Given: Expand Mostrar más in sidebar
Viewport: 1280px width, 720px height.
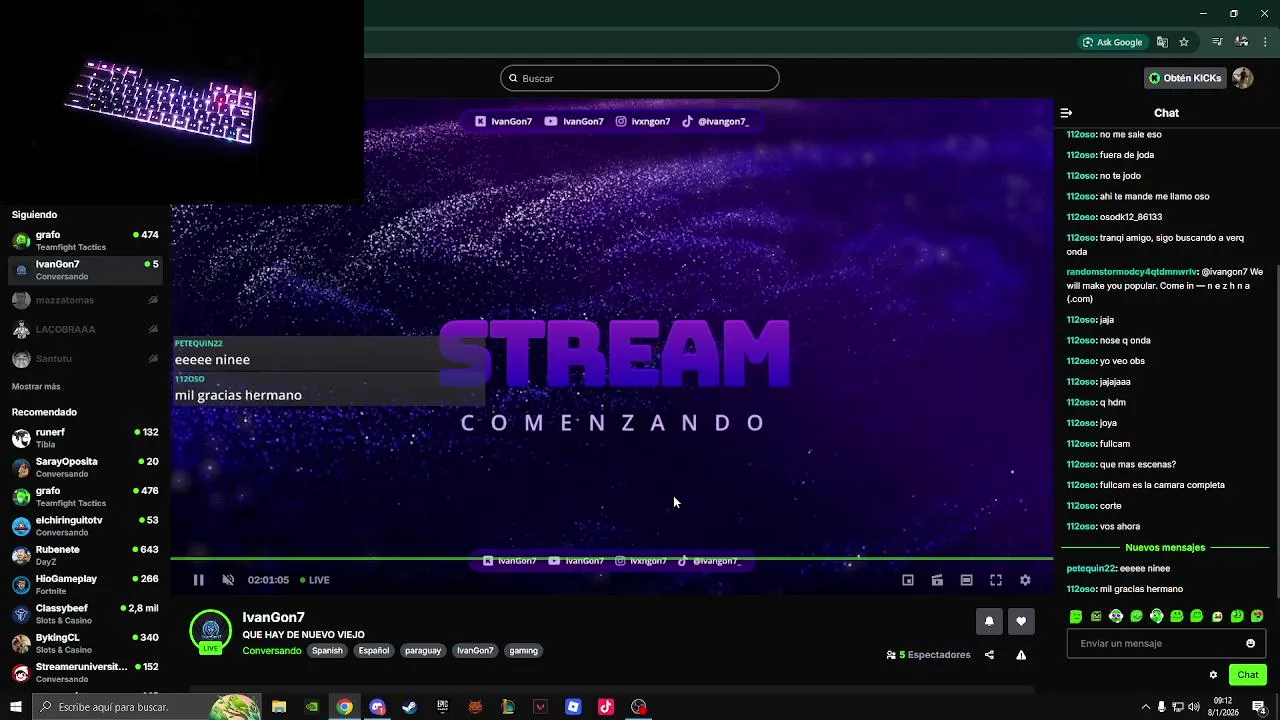Looking at the screenshot, I should [x=36, y=387].
